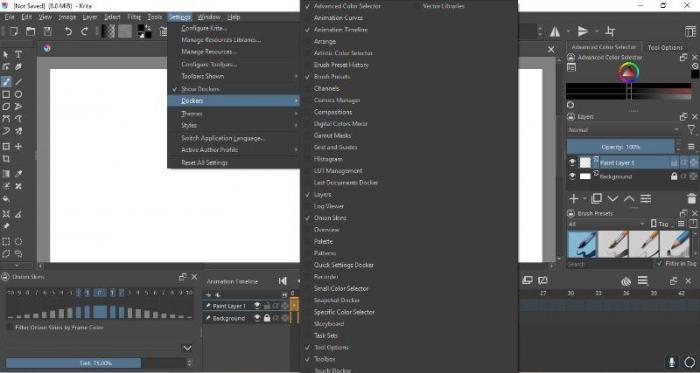The height and width of the screenshot is (373, 700).
Task: Select the Freehand Brush tool
Action: 6,82
